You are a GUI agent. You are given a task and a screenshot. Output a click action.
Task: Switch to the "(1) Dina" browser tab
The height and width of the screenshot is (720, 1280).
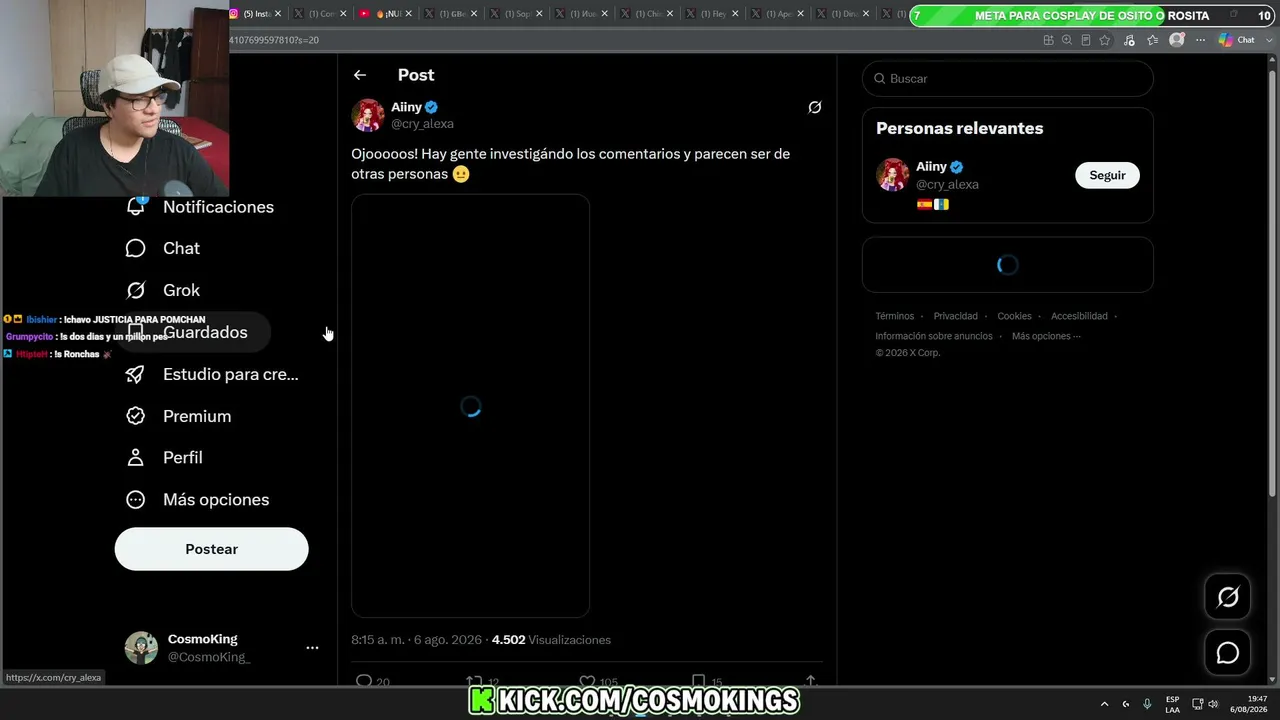tap(843, 14)
